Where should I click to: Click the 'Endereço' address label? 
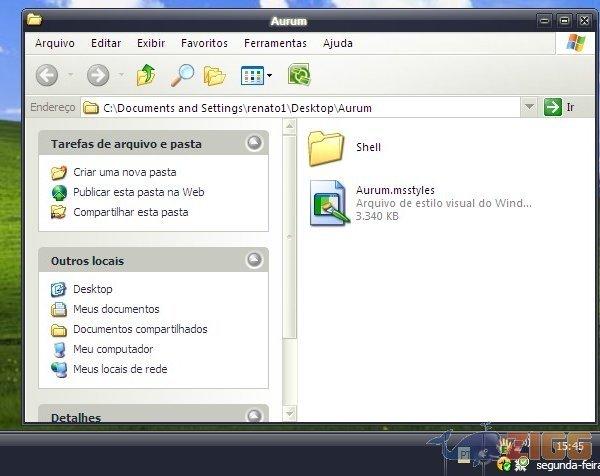[x=53, y=107]
